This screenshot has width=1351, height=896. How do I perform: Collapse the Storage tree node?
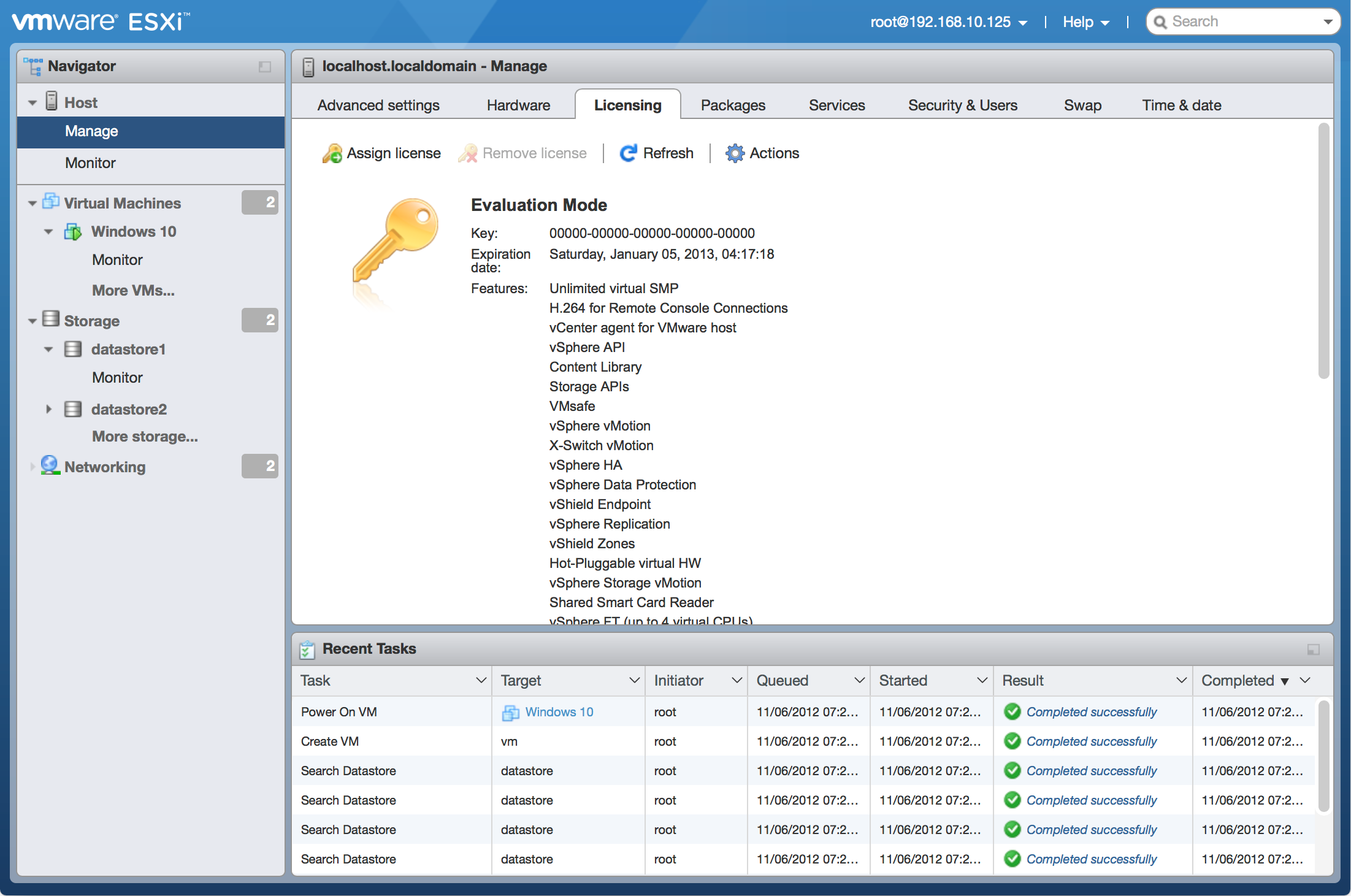(33, 321)
